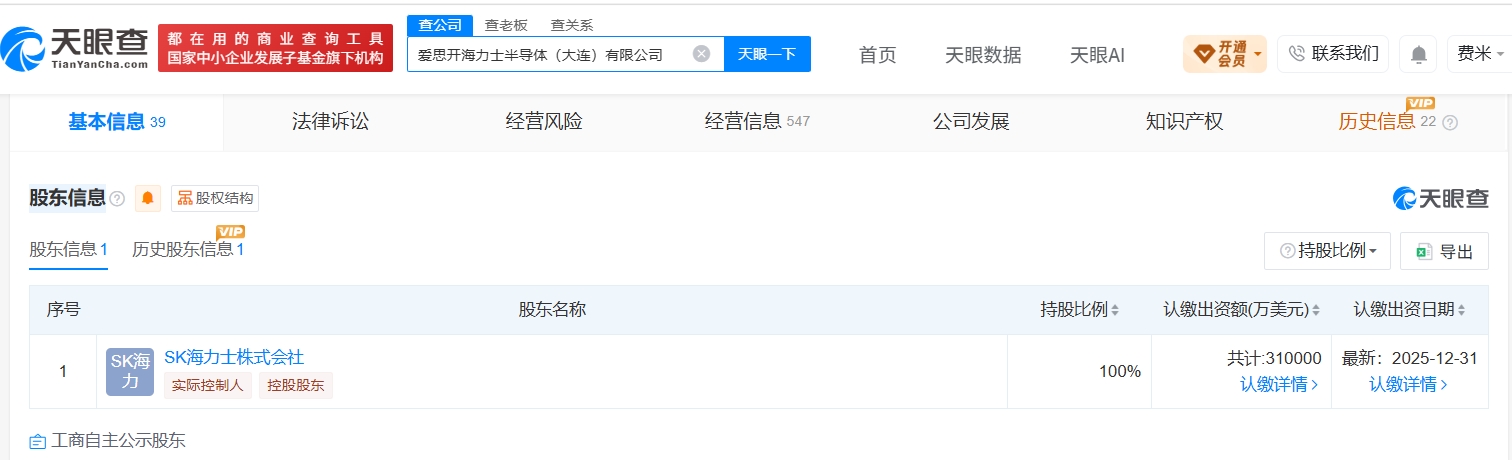This screenshot has width=1512, height=460.
Task: Expand the 费米 user menu
Action: coord(1478,53)
